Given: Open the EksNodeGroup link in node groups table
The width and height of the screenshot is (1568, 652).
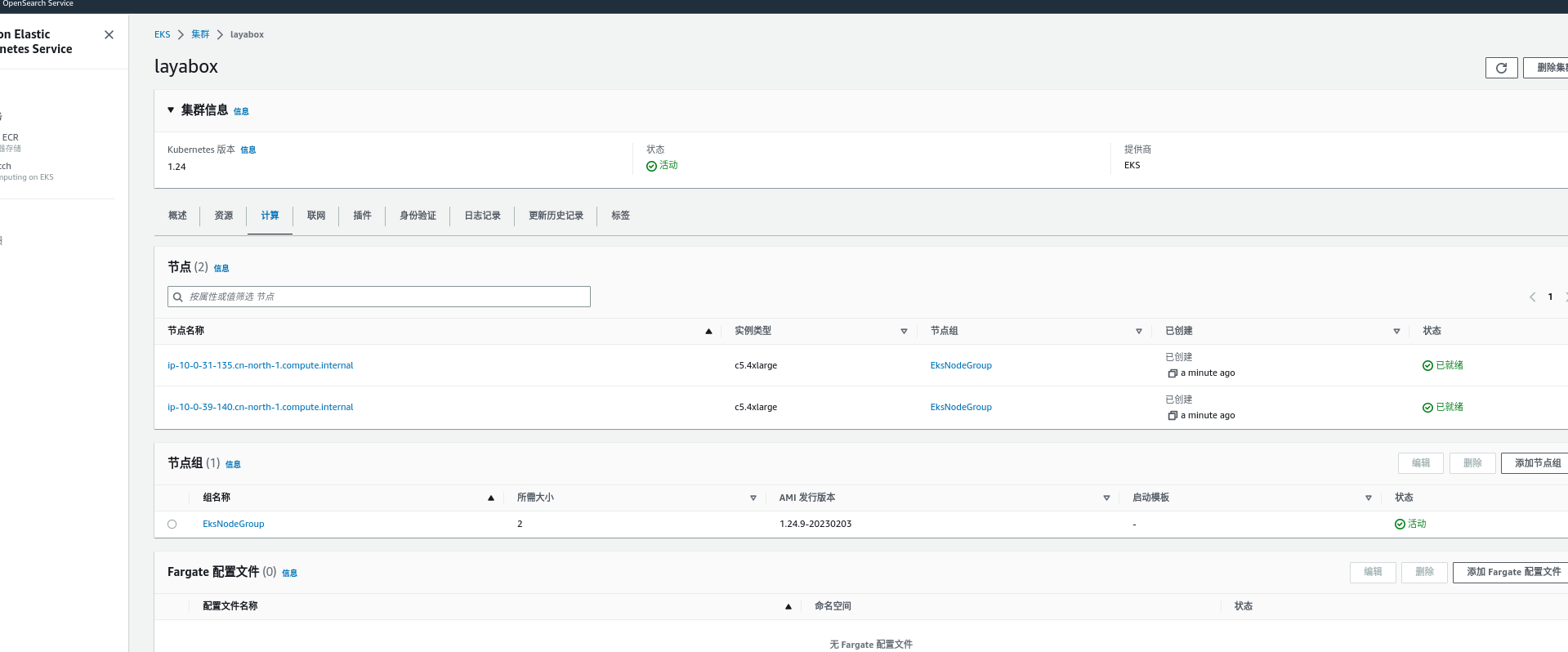Looking at the screenshot, I should click(x=234, y=524).
